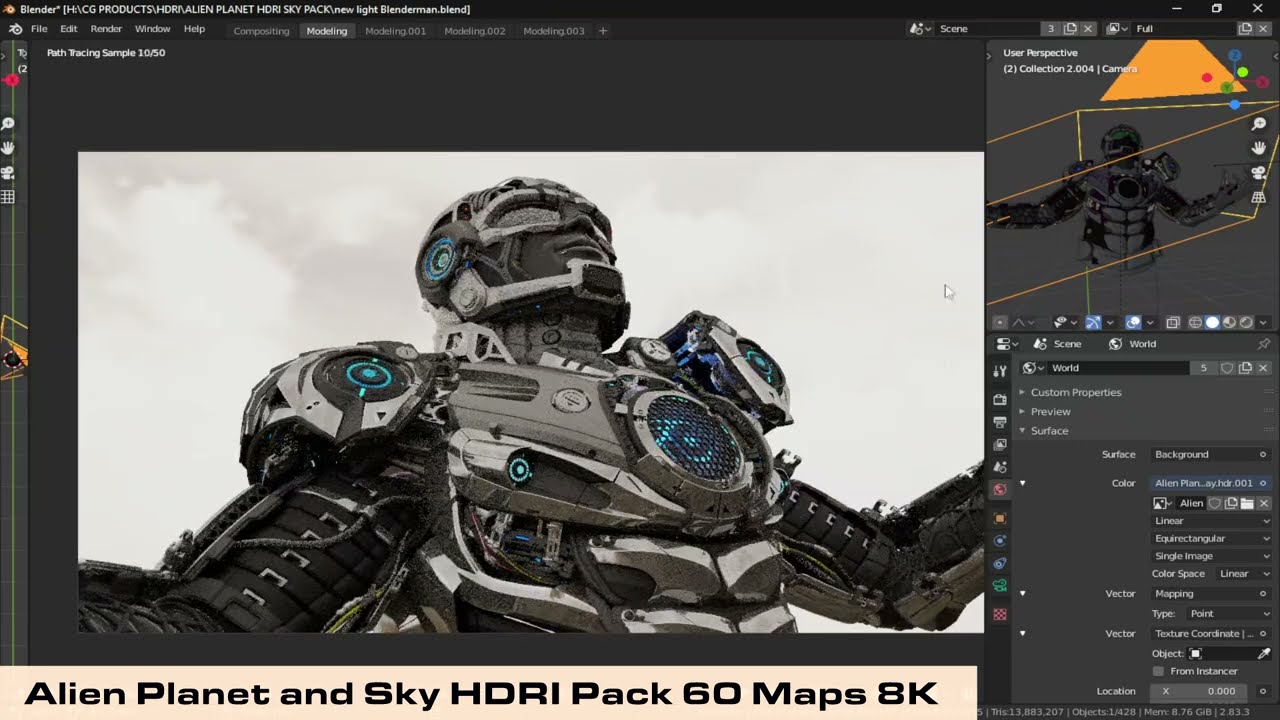
Task: Click the zoom magnifier in the left viewport
Action: (8, 124)
